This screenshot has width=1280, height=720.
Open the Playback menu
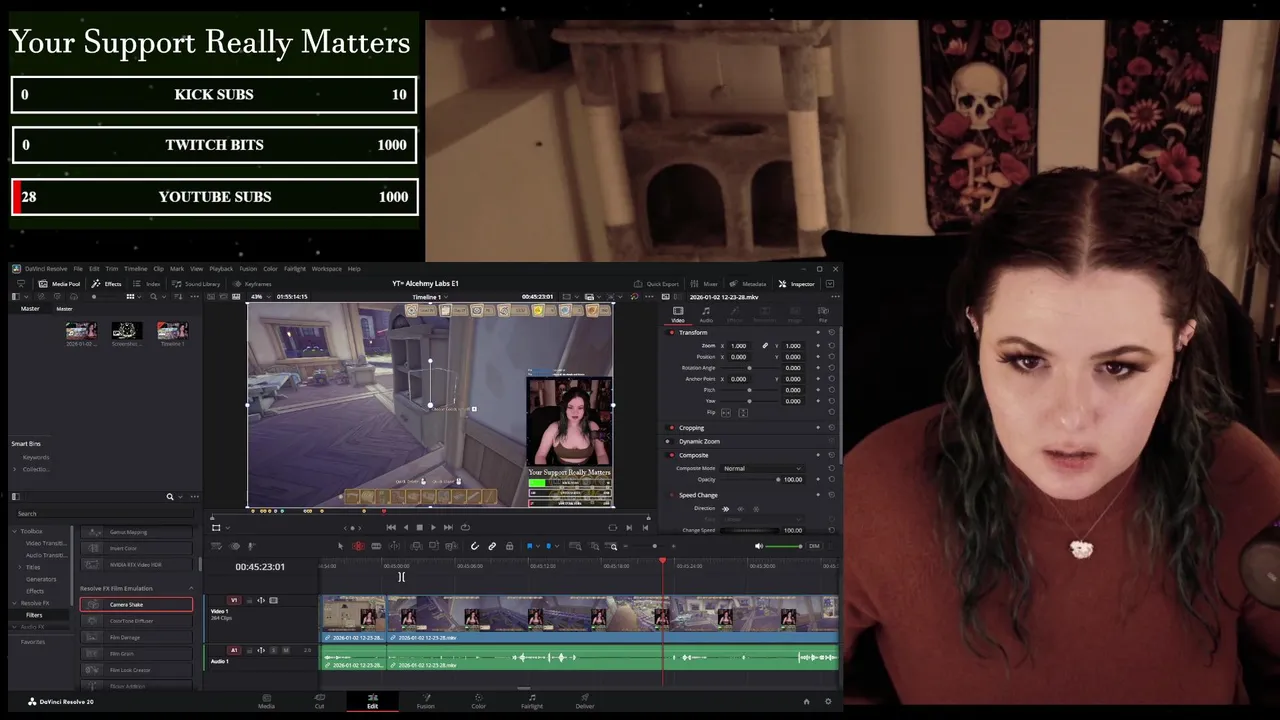tap(221, 269)
